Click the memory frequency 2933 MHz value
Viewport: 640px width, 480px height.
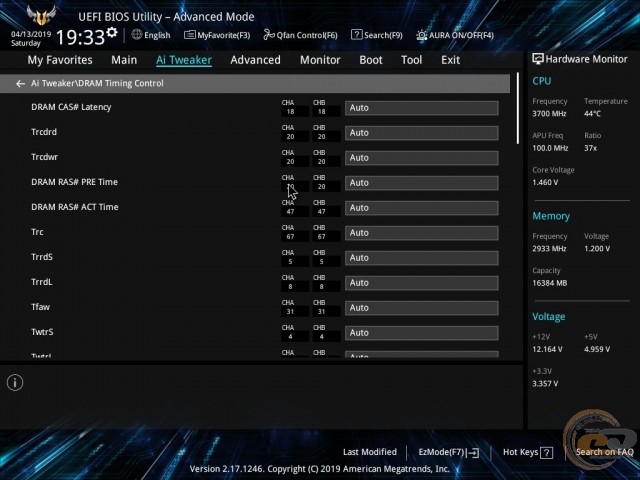pyautogui.click(x=549, y=249)
